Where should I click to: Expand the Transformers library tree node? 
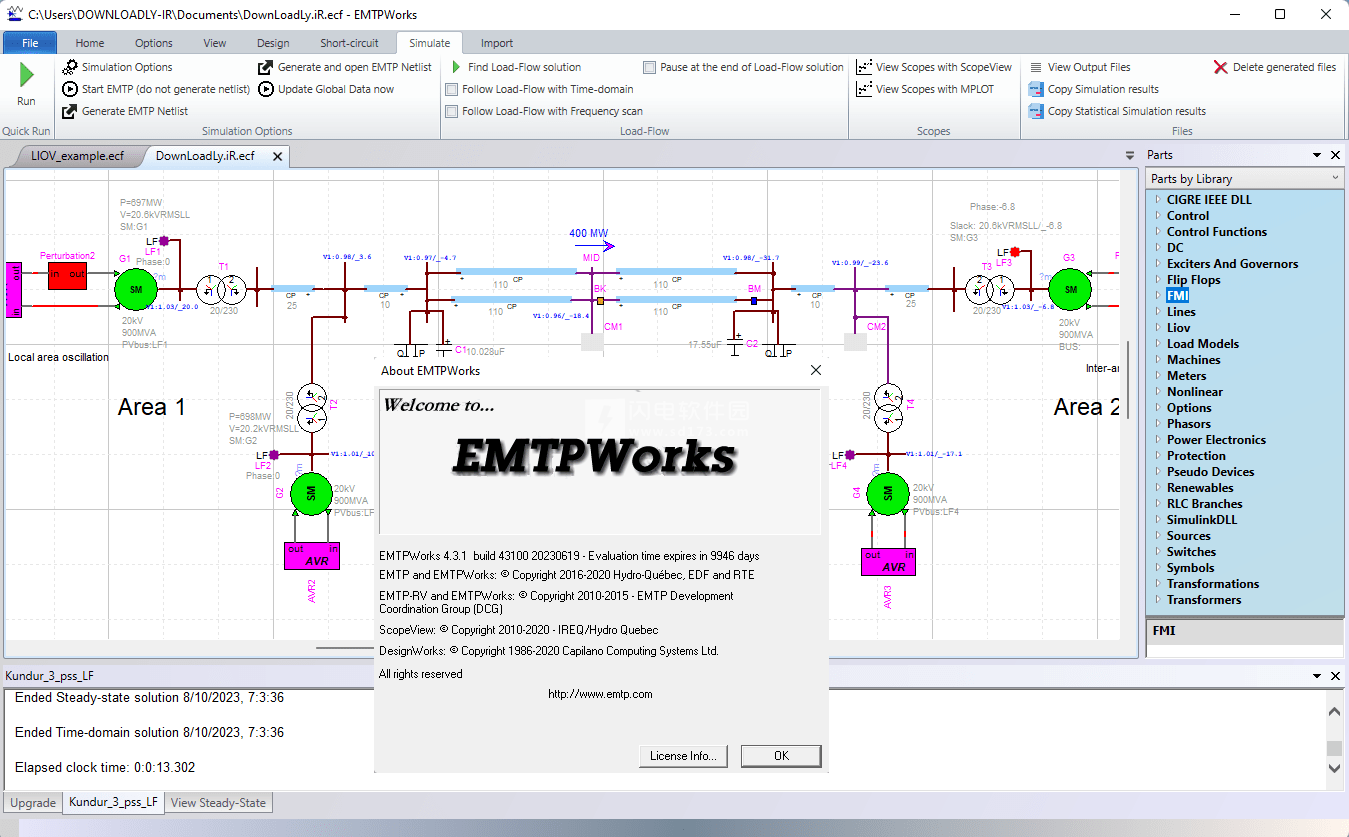coord(1158,600)
